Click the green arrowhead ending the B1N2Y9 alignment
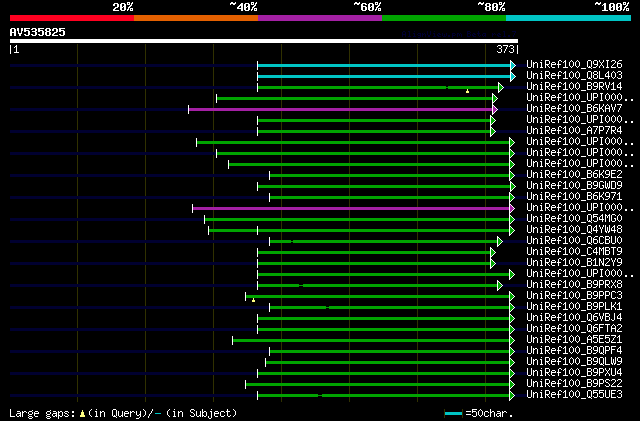This screenshot has width=640, height=421. click(493, 264)
